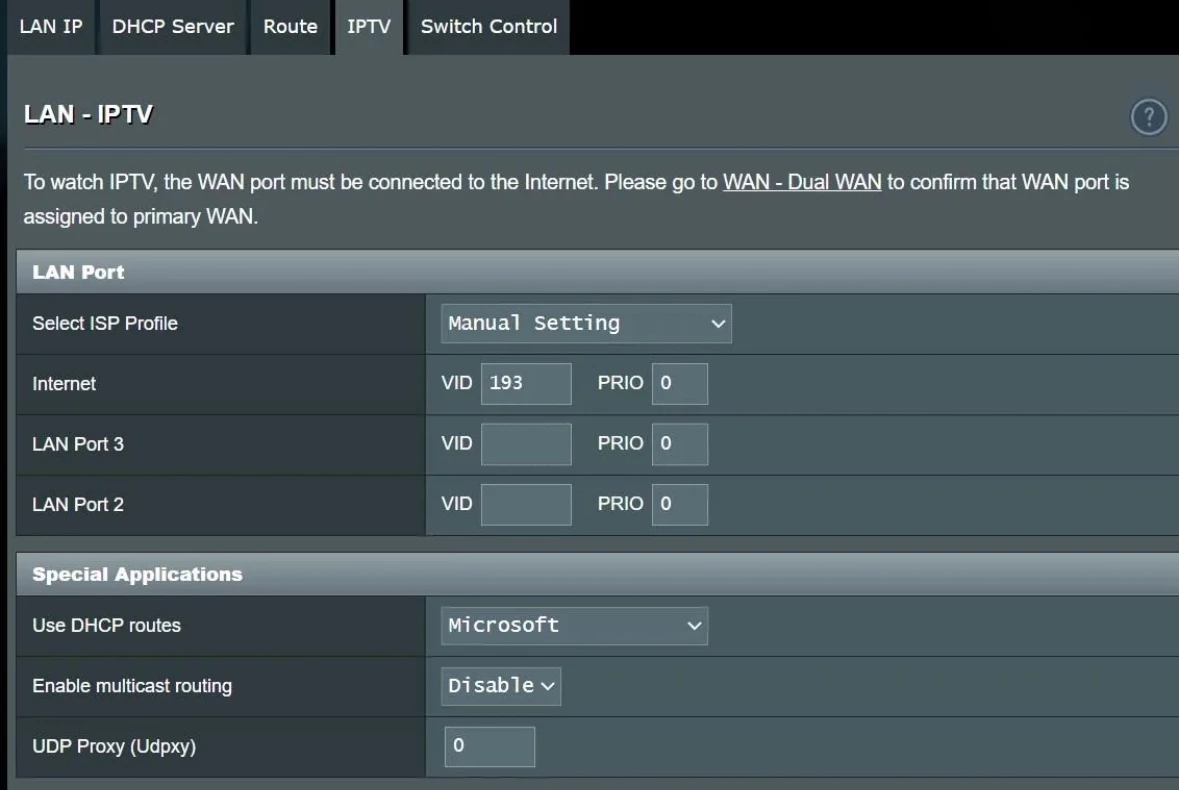
Task: Switch to the LAN IP tab
Action: [x=51, y=27]
